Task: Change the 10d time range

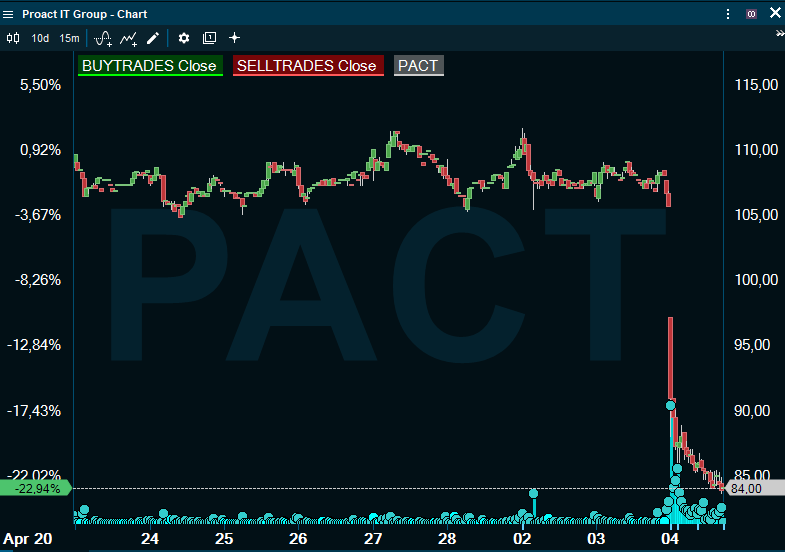Action: tap(40, 38)
